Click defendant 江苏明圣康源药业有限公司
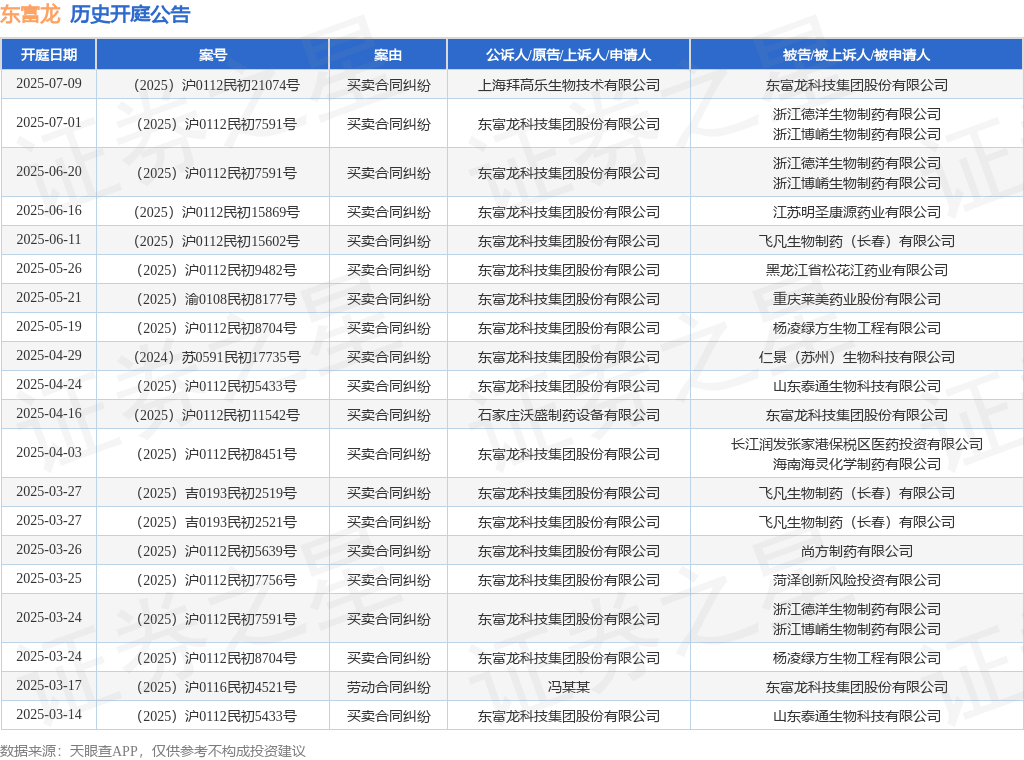 pos(857,212)
